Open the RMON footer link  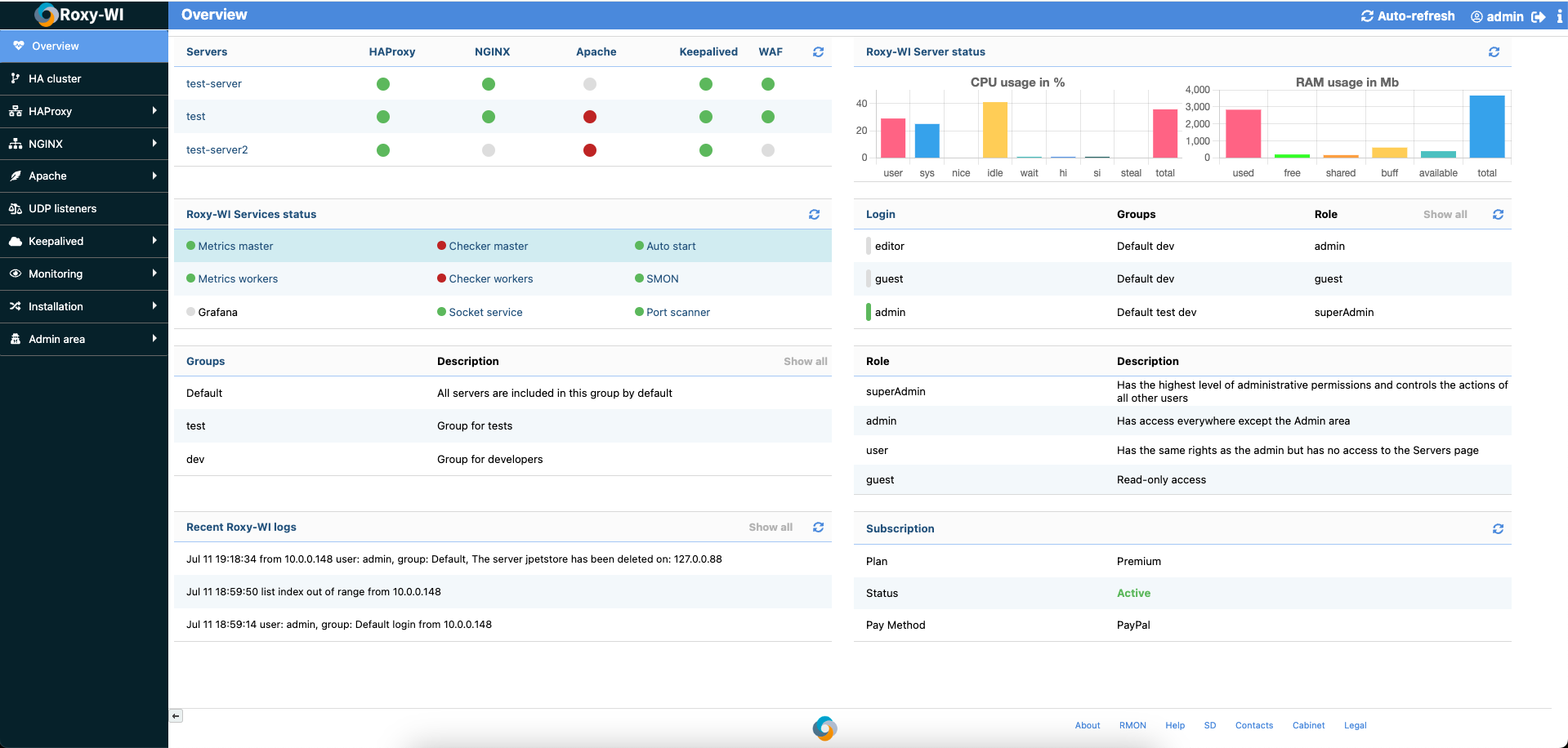[1132, 725]
